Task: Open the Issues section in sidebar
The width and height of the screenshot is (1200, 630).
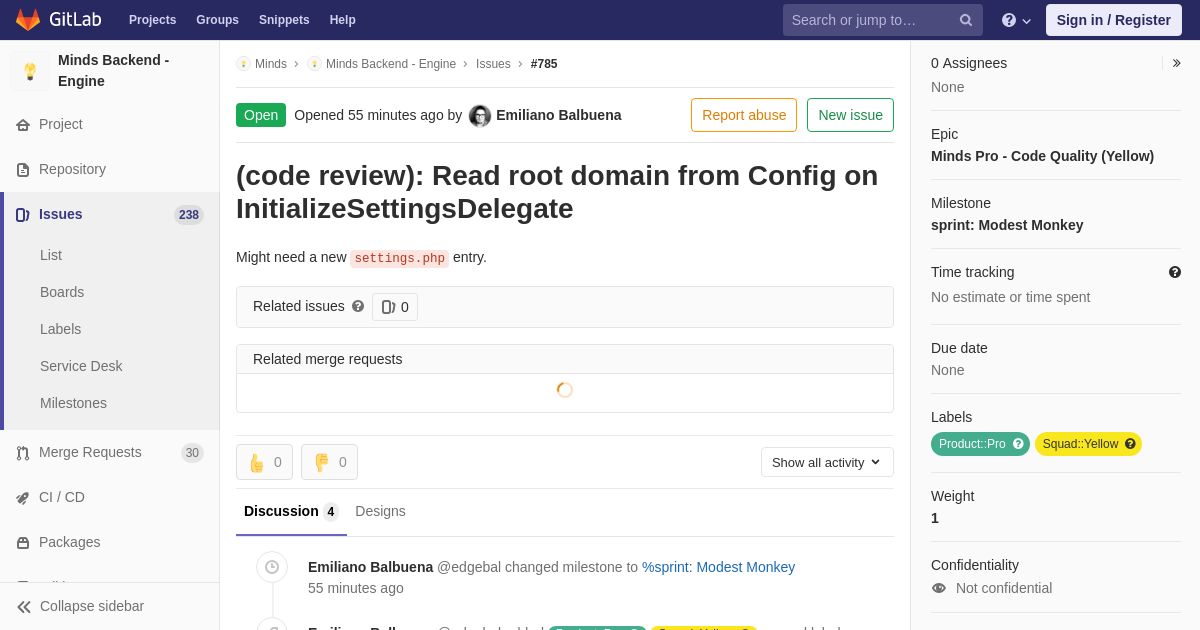Action: (x=110, y=214)
